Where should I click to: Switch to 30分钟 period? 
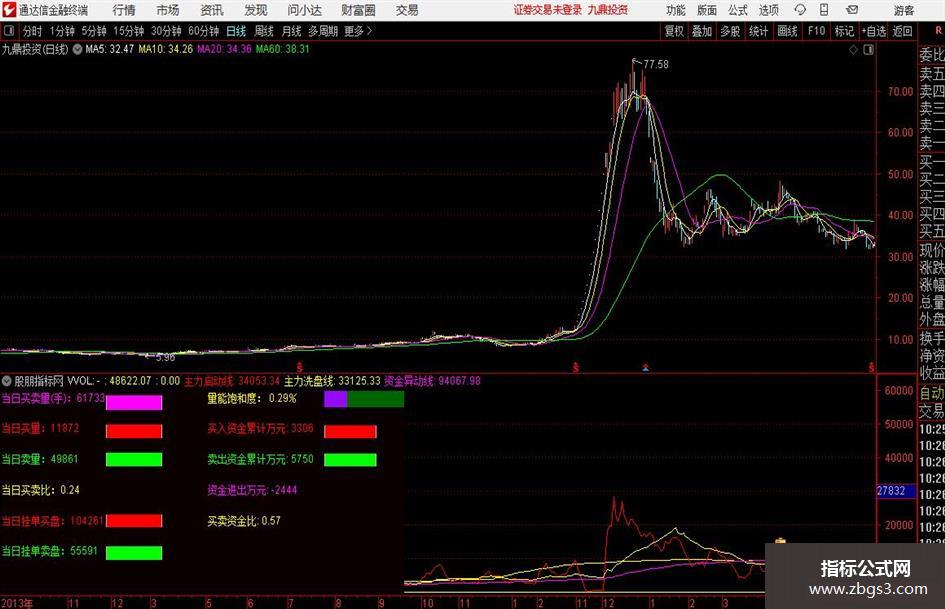pos(166,31)
